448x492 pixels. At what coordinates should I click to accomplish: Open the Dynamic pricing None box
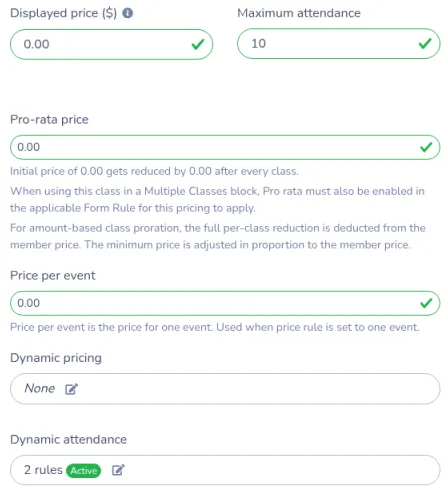click(225, 389)
